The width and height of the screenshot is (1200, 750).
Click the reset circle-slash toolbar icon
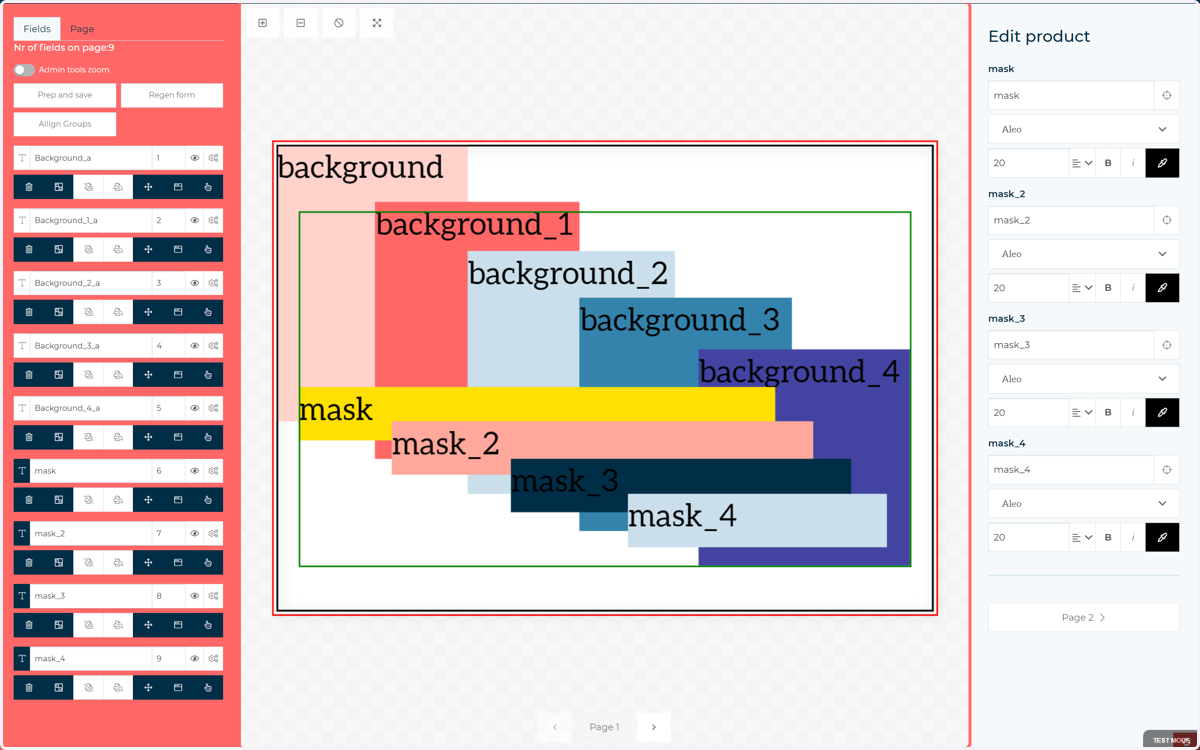click(339, 23)
